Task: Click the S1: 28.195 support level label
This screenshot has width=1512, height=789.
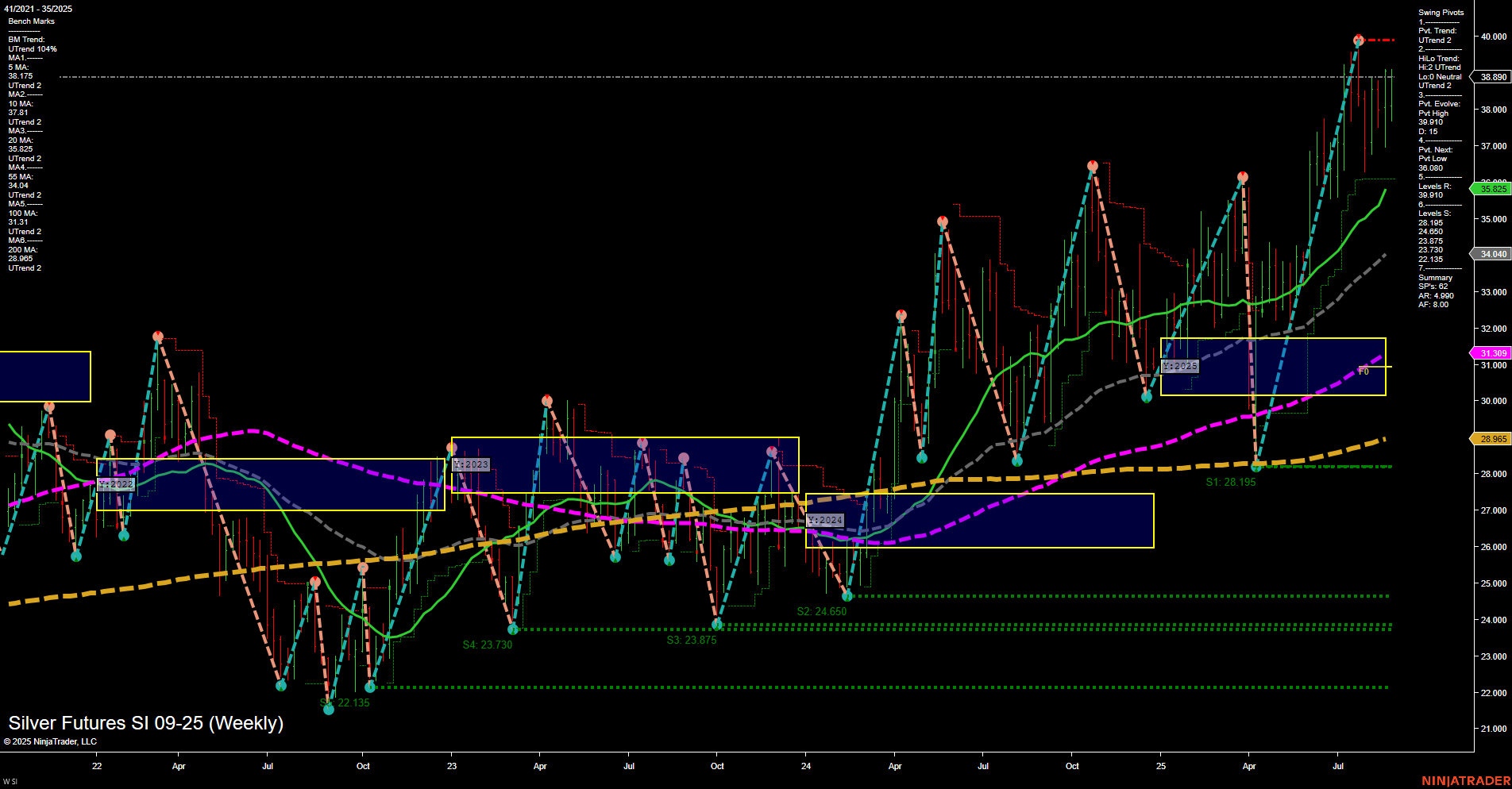Action: click(x=1231, y=482)
